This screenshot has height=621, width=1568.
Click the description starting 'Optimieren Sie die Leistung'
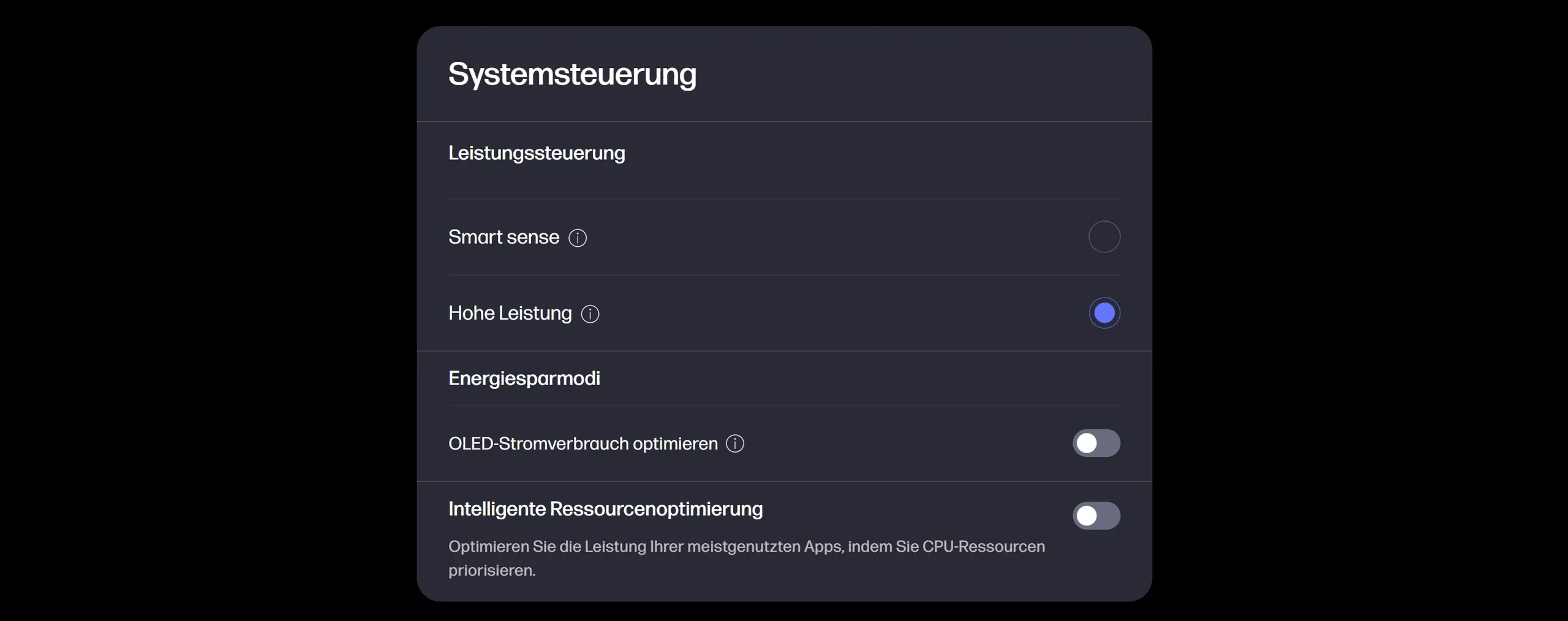click(x=747, y=558)
